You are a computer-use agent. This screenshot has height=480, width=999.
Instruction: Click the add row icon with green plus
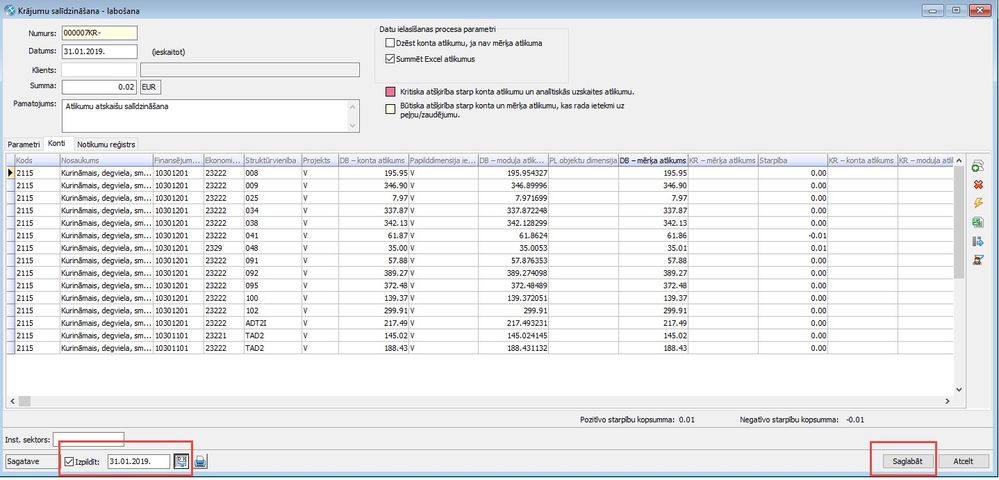click(977, 167)
